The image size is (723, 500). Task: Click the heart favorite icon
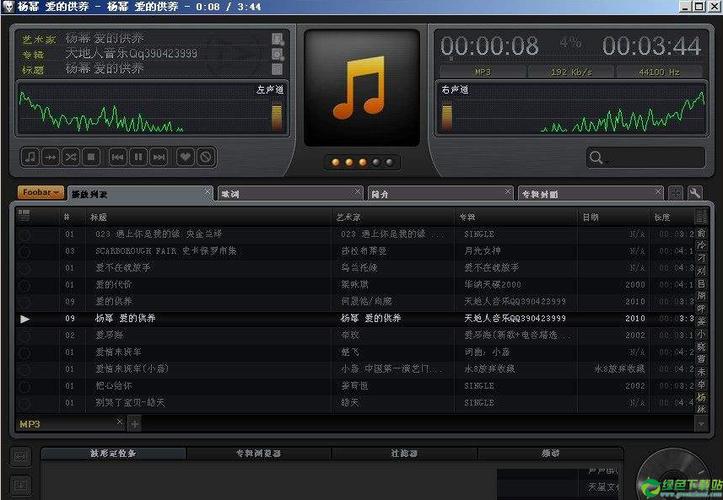(x=185, y=157)
